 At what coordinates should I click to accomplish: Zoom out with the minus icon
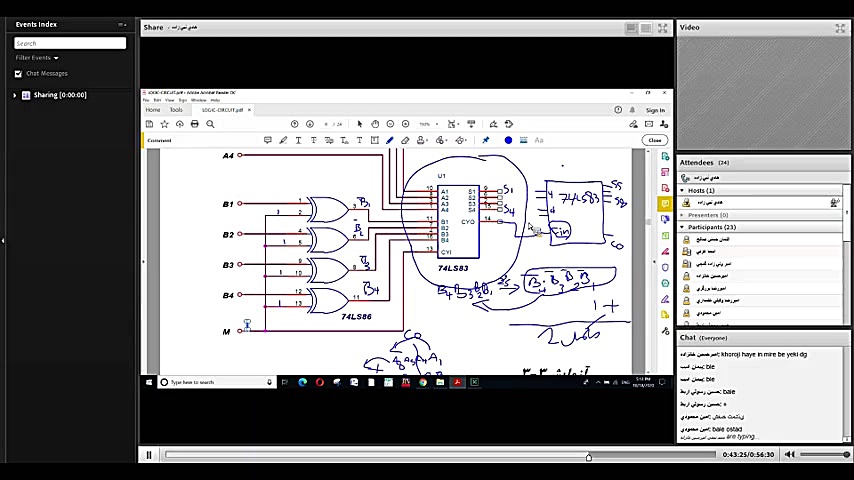tap(391, 124)
